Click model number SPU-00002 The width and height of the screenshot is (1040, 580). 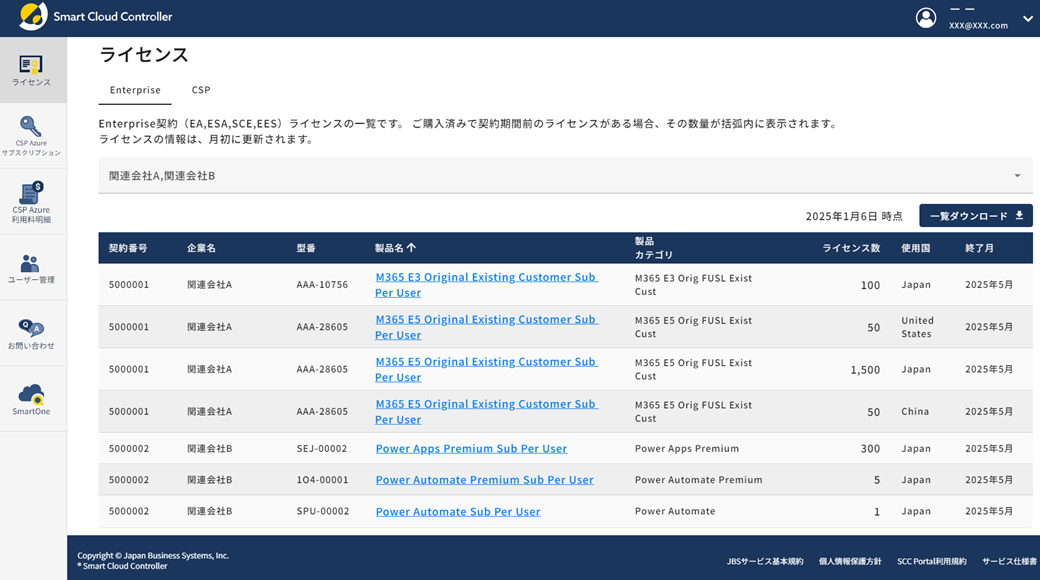pos(322,512)
